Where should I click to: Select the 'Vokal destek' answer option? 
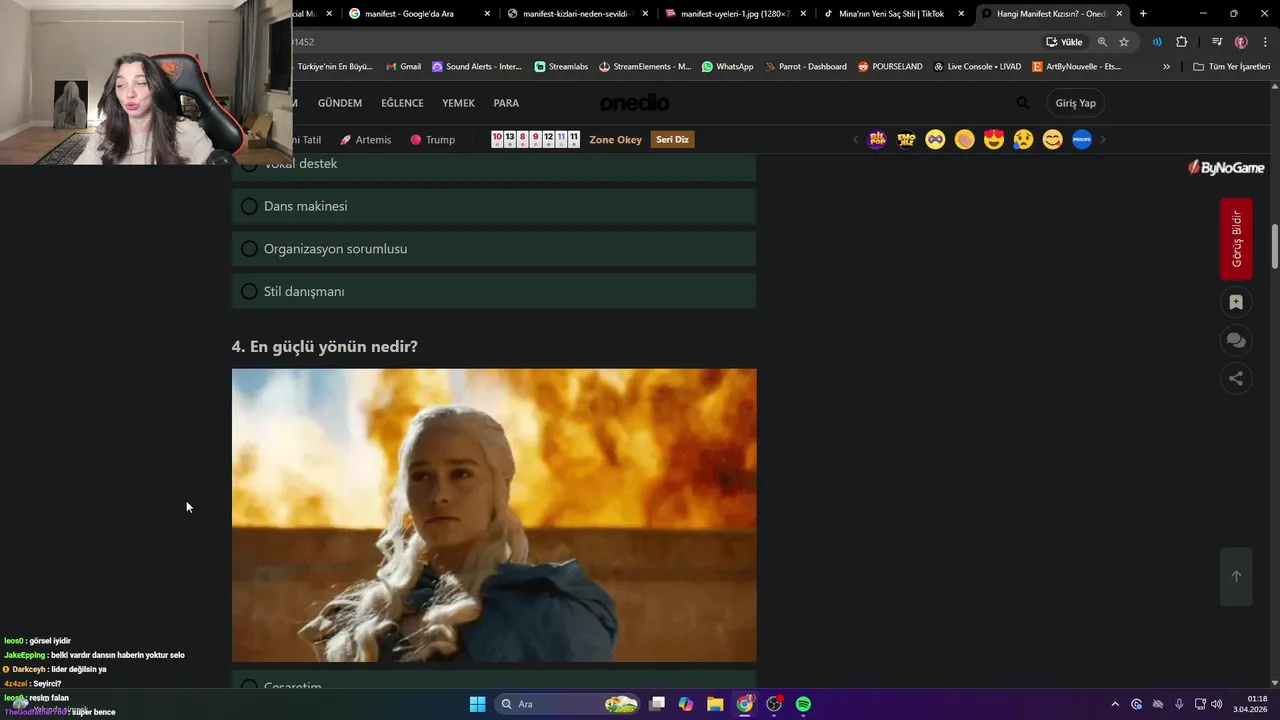(494, 168)
